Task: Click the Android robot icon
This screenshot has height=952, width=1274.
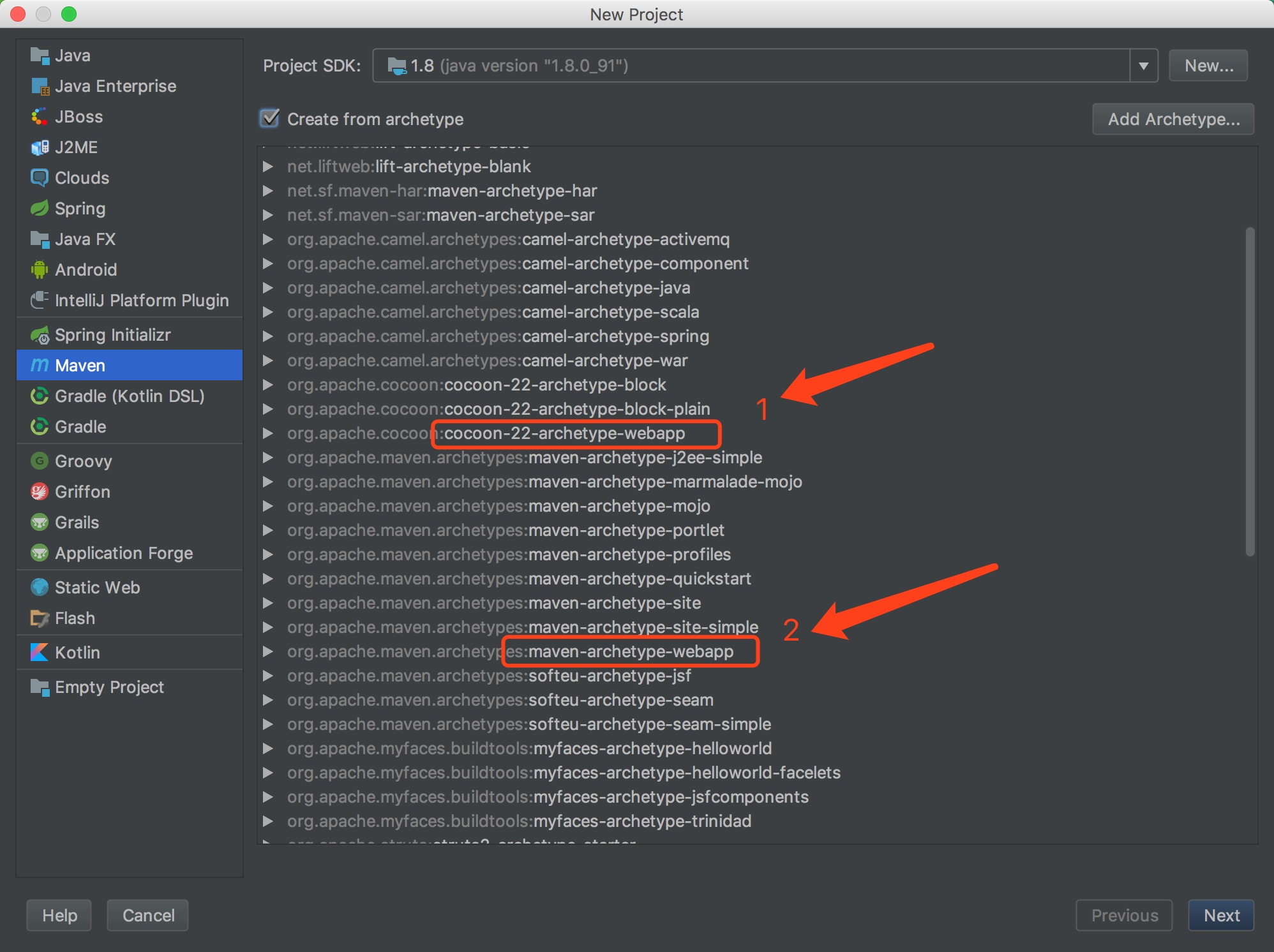Action: point(40,270)
